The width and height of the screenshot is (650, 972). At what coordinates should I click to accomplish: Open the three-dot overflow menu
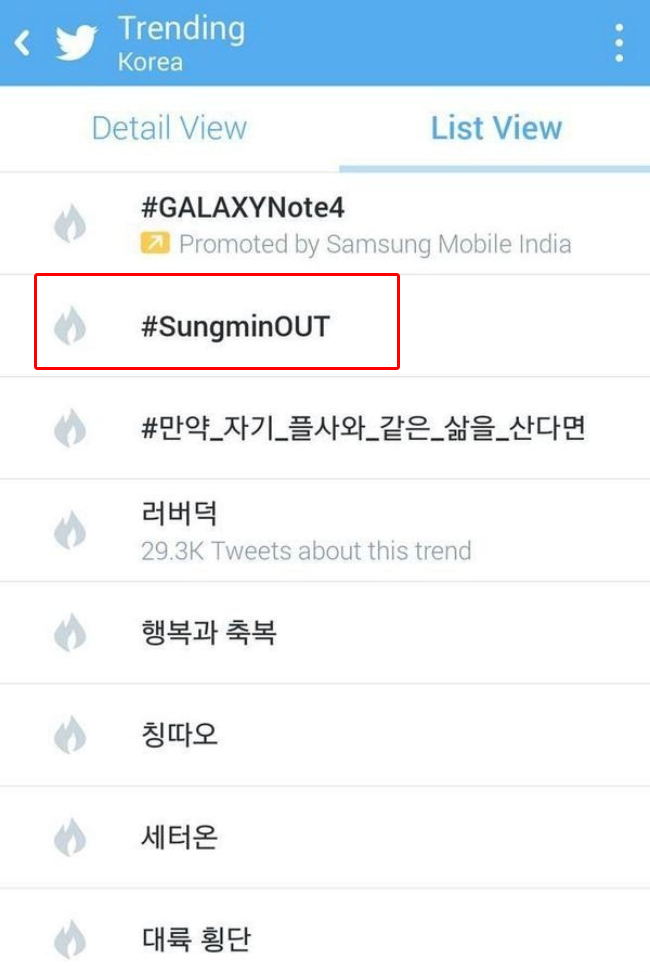point(619,43)
